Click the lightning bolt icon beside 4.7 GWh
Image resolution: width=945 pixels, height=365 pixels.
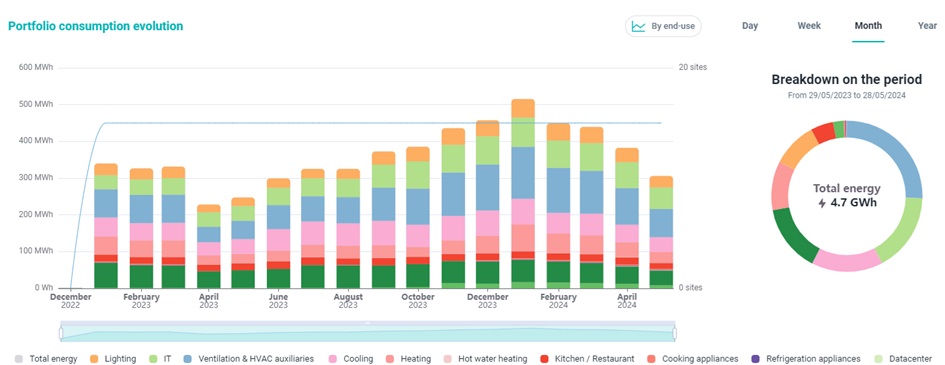tap(822, 203)
